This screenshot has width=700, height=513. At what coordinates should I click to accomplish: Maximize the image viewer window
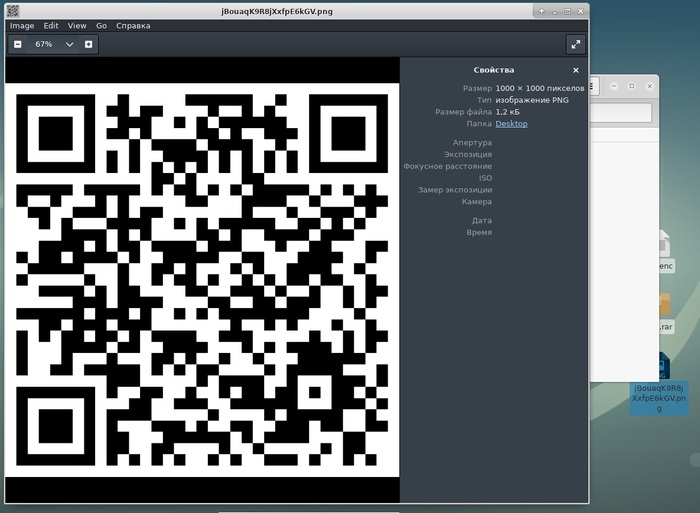tap(567, 11)
